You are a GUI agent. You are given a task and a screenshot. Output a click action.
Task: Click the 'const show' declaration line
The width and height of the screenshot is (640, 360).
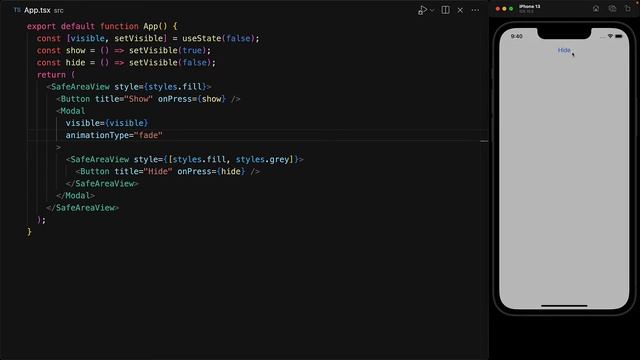124,51
